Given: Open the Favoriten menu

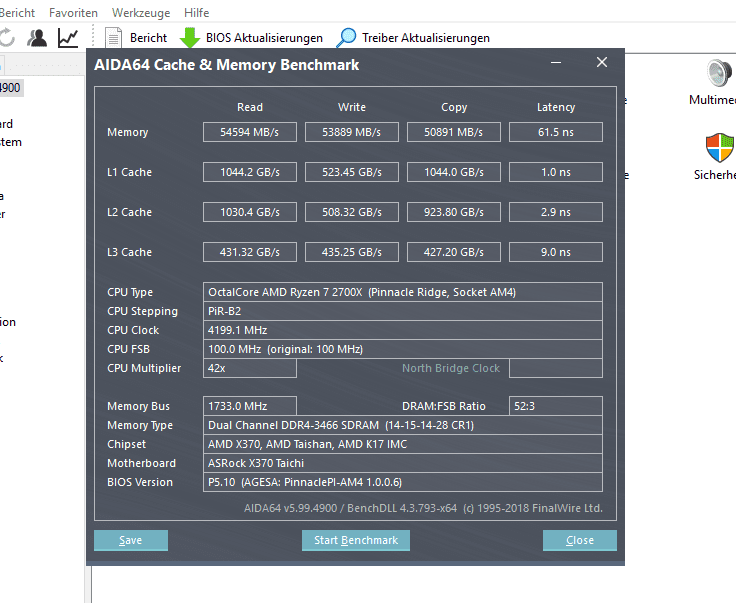Looking at the screenshot, I should click(x=73, y=13).
